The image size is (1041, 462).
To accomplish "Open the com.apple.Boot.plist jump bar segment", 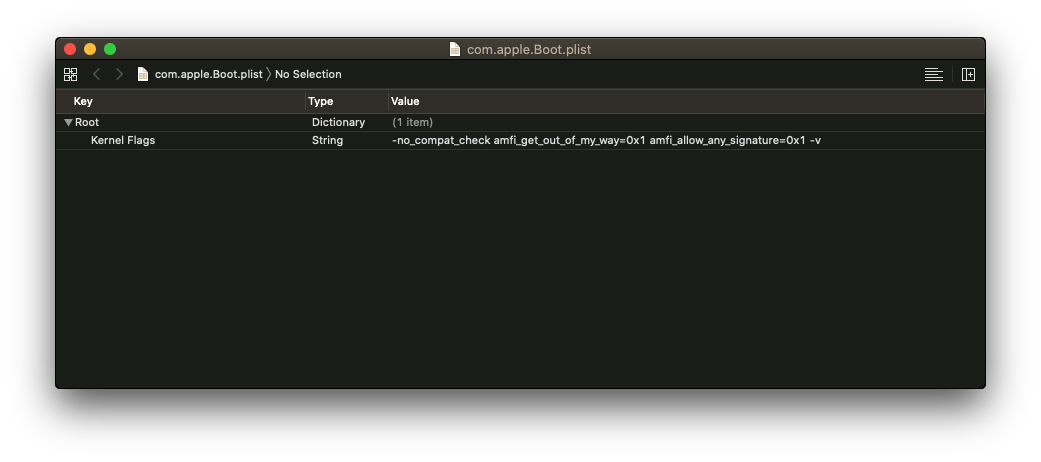I will click(208, 74).
